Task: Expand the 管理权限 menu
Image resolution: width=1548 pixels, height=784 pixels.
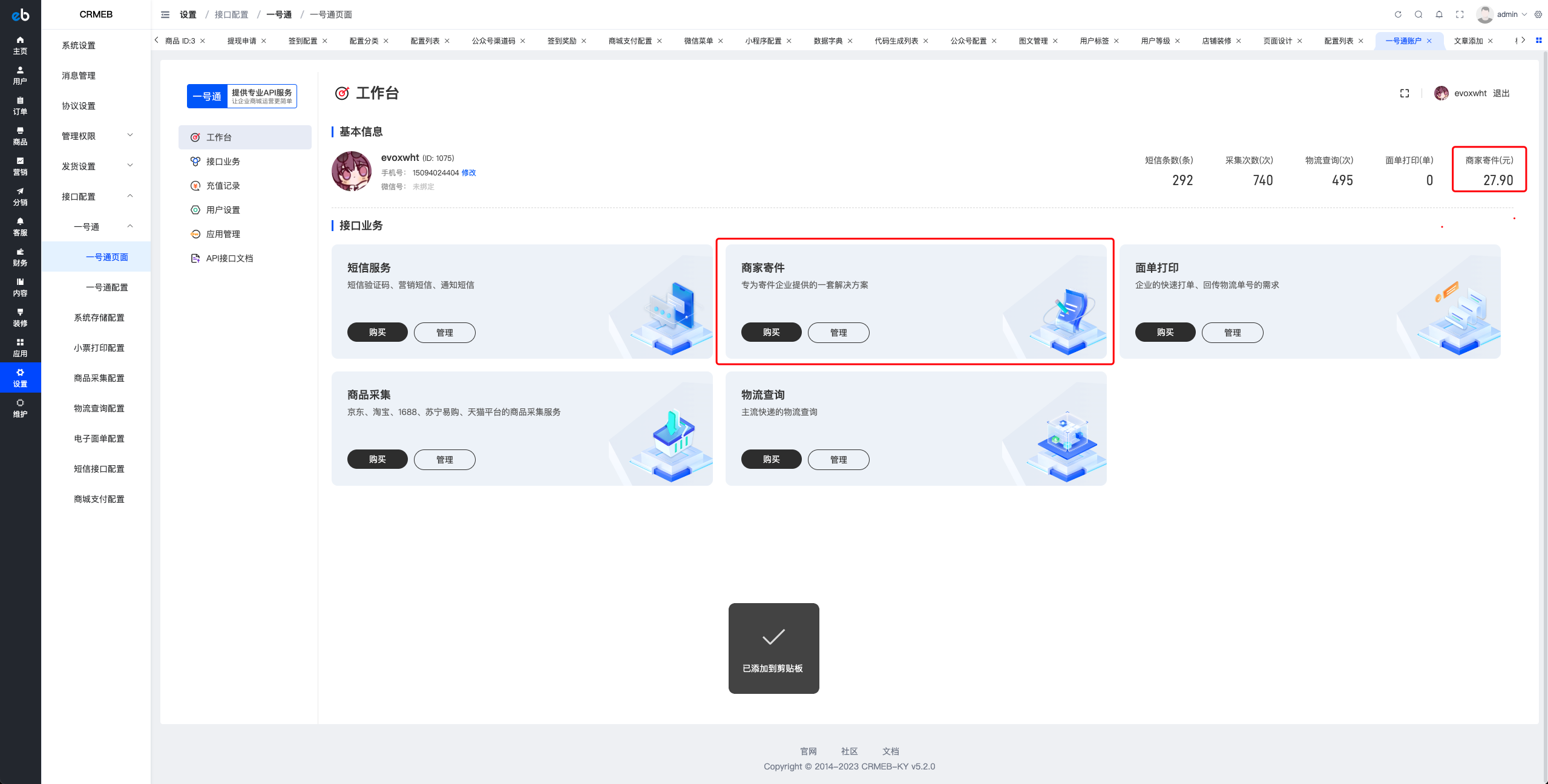Action: 97,136
